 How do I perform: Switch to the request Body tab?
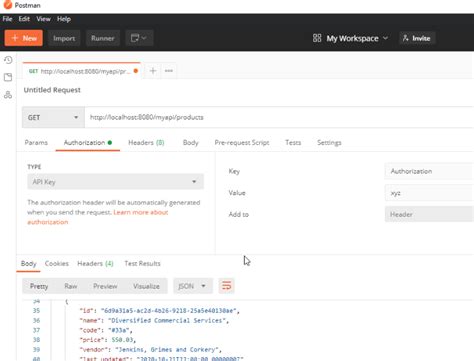(x=191, y=143)
